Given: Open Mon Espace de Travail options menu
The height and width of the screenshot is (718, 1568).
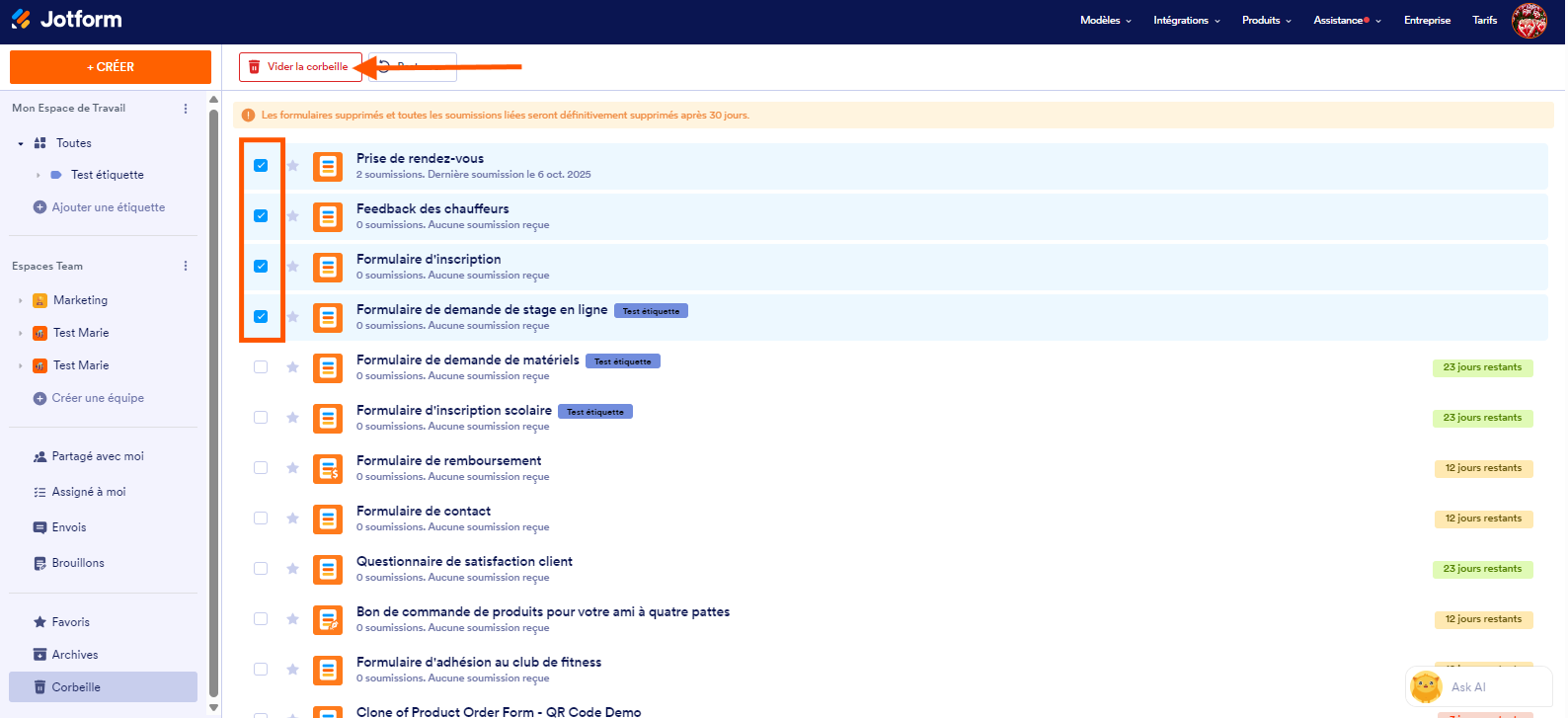Looking at the screenshot, I should (x=186, y=109).
